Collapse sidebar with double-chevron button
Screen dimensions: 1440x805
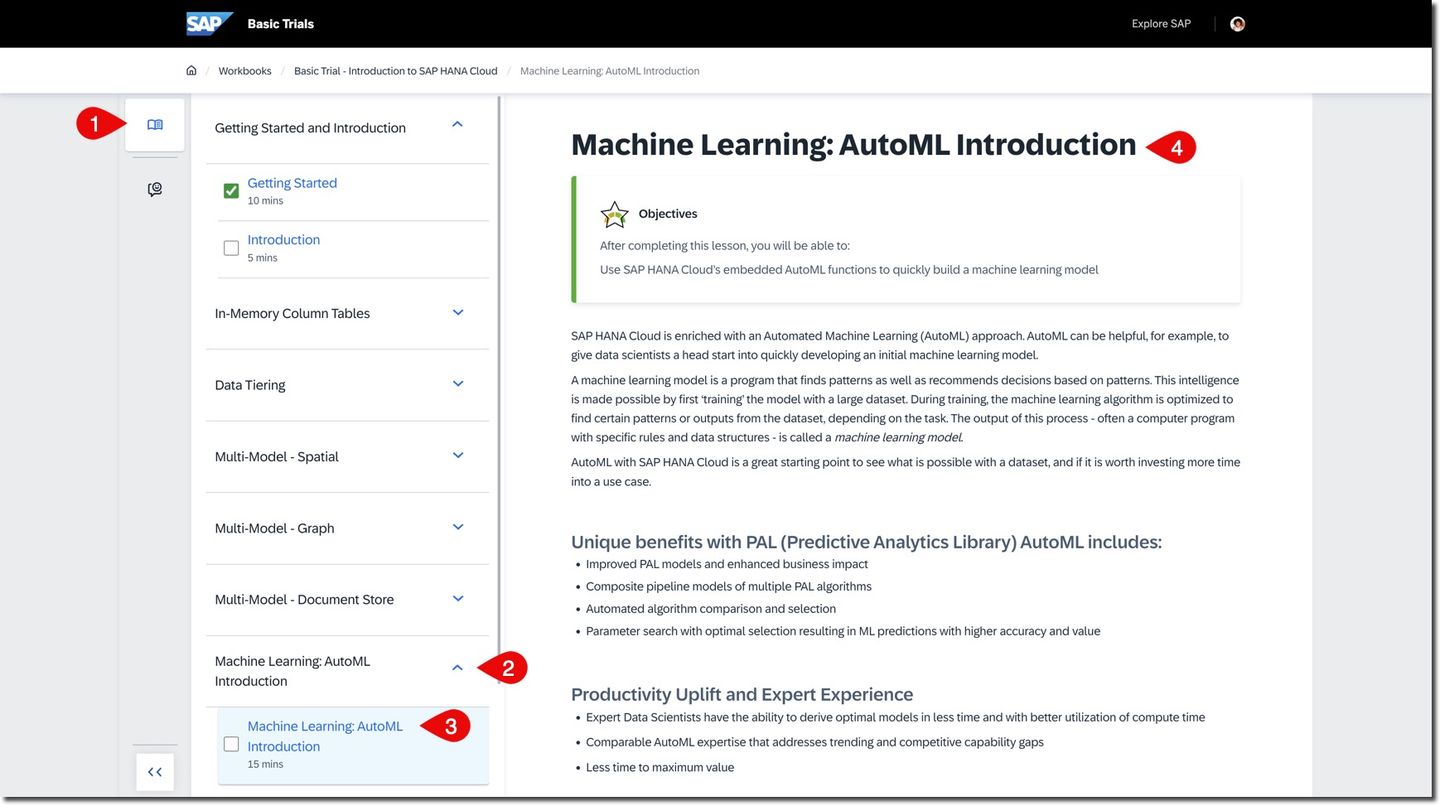click(155, 772)
